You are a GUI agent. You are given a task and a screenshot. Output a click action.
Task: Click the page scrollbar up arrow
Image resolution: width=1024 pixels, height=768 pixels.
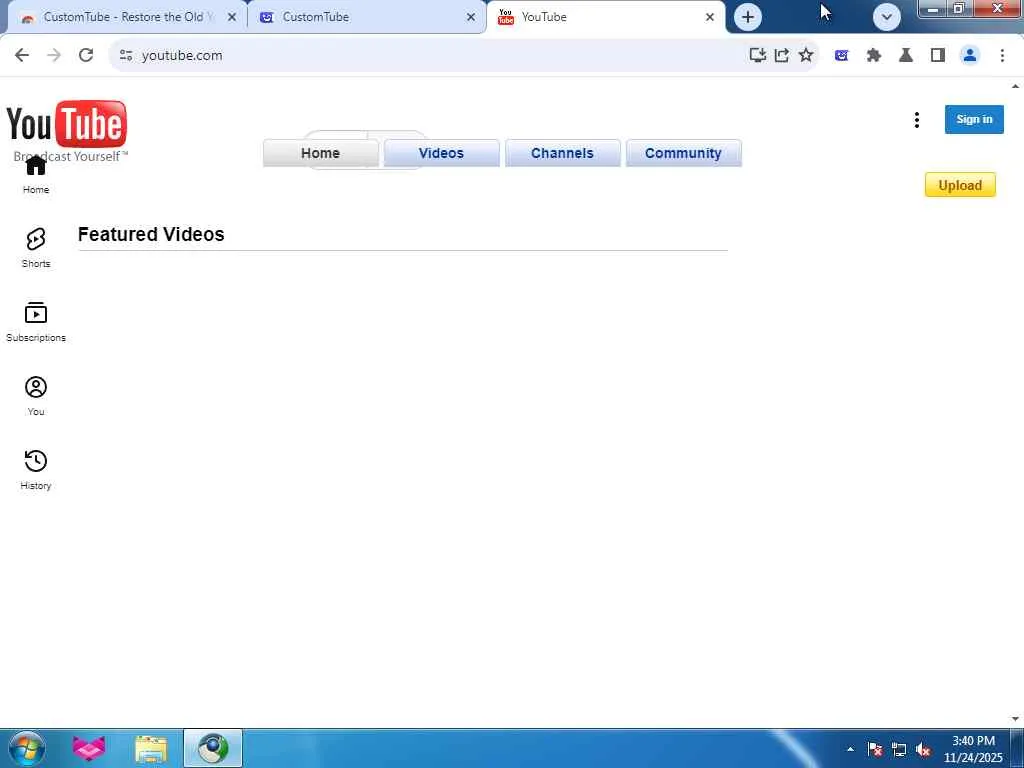point(1016,86)
